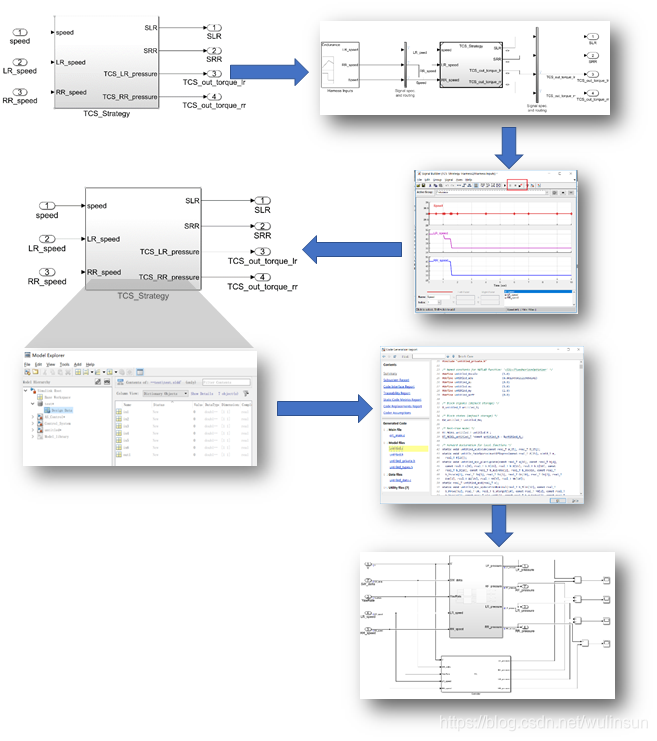The height and width of the screenshot is (741, 657).
Task: Click the SLR outport block in top diagram
Action: pyautogui.click(x=214, y=28)
